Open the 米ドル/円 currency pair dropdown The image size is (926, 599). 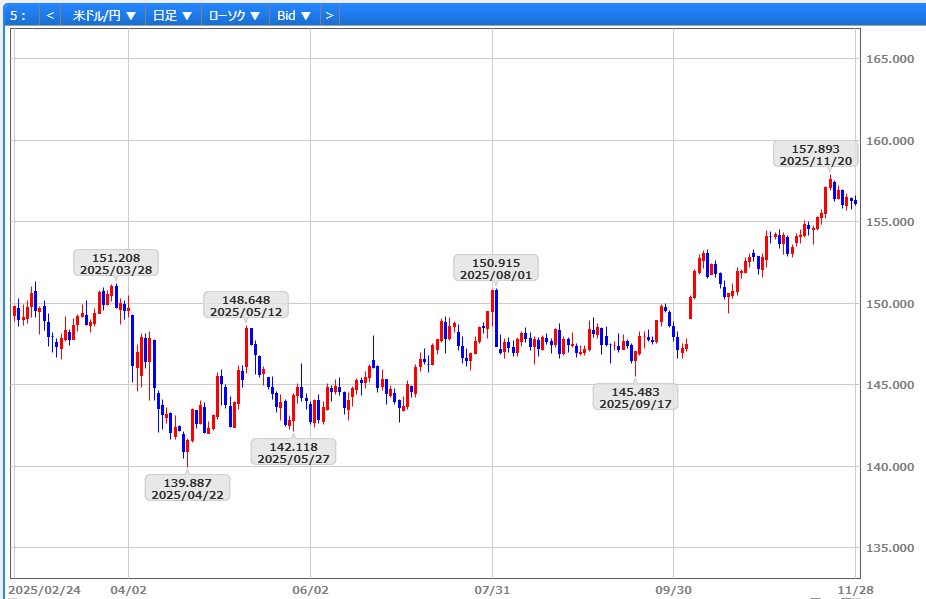tap(104, 16)
